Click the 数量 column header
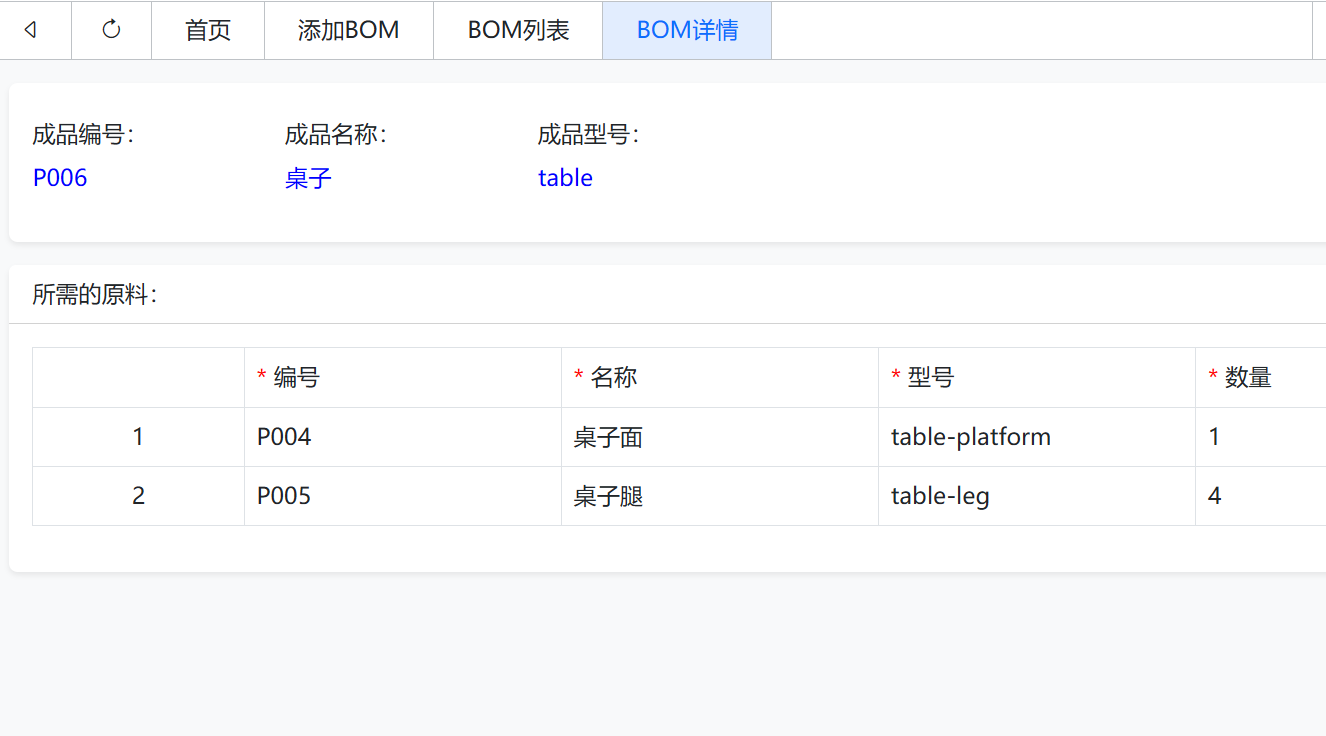This screenshot has width=1326, height=736. pyautogui.click(x=1261, y=377)
